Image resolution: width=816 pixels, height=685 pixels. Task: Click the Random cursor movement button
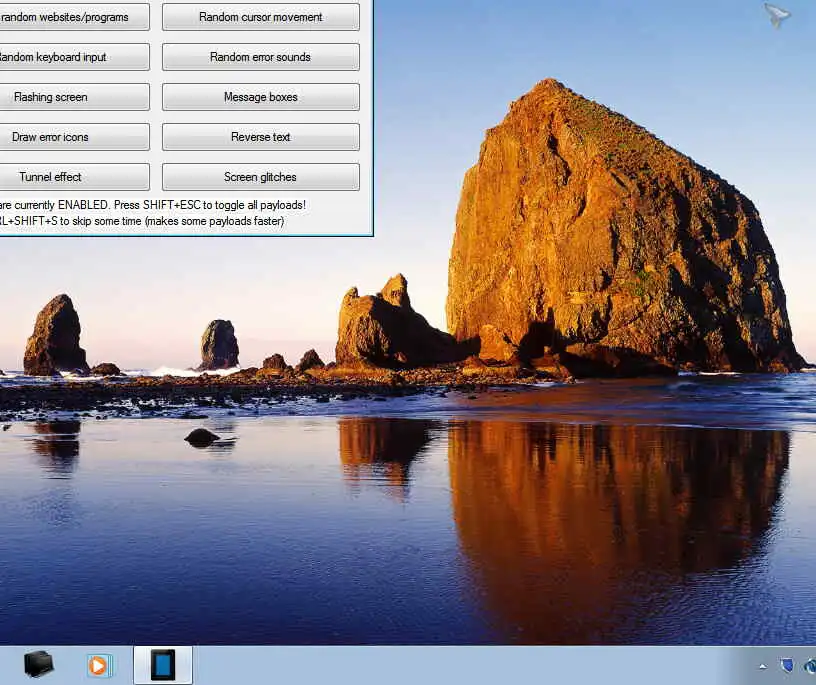click(261, 17)
